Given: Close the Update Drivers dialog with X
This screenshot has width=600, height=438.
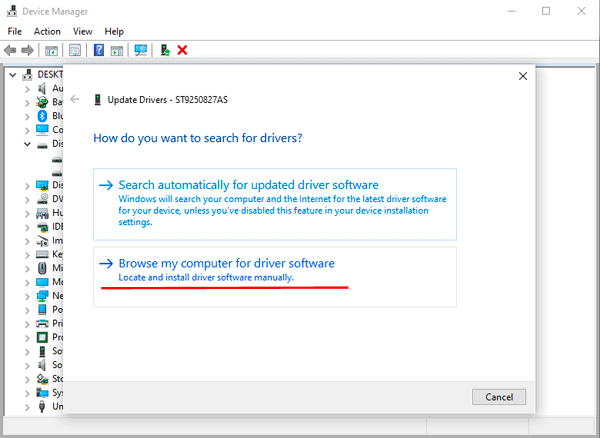Looking at the screenshot, I should tap(523, 76).
